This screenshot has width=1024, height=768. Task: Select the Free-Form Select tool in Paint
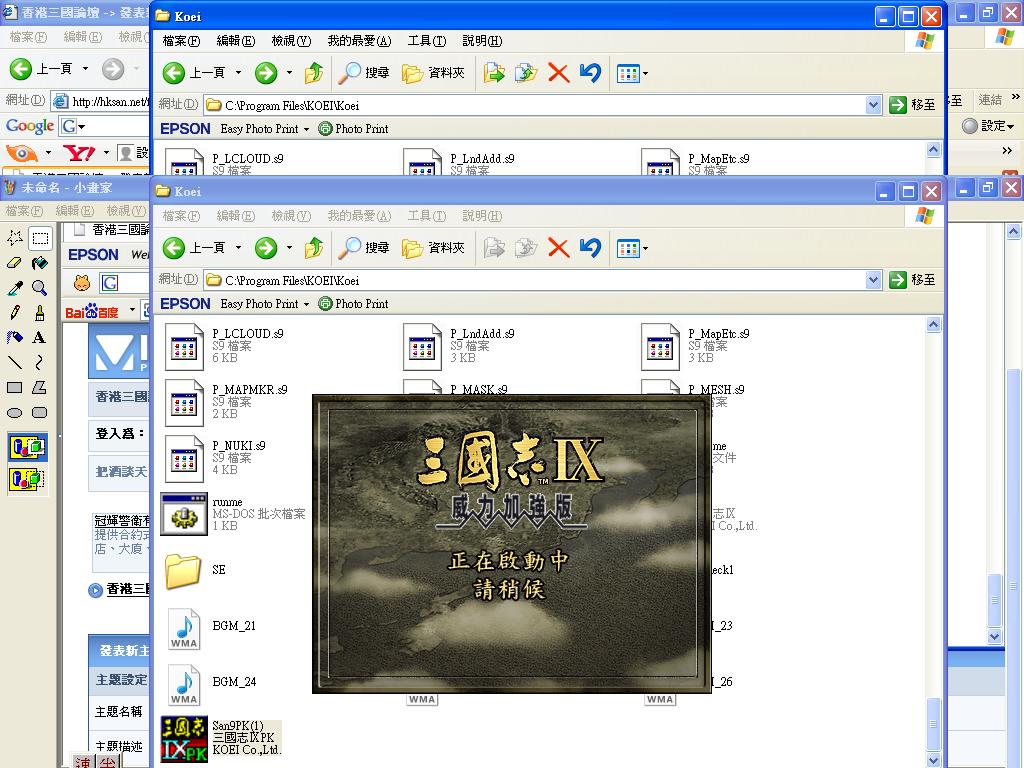pyautogui.click(x=15, y=238)
